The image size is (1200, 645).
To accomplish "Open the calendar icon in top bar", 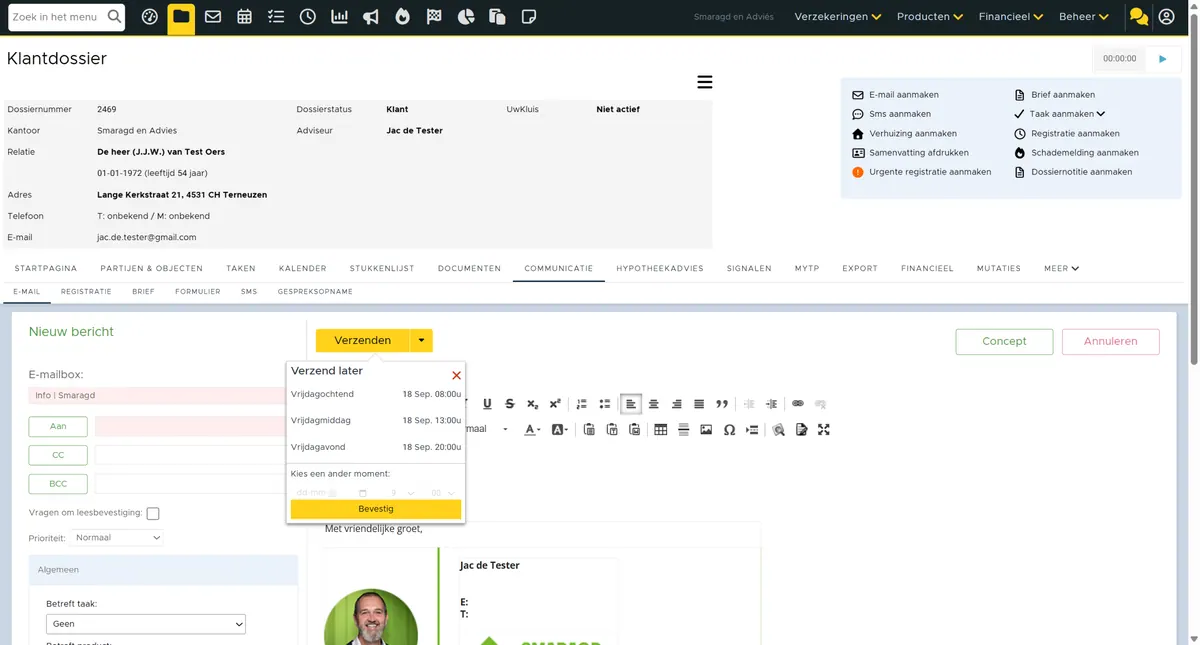I will pyautogui.click(x=245, y=17).
